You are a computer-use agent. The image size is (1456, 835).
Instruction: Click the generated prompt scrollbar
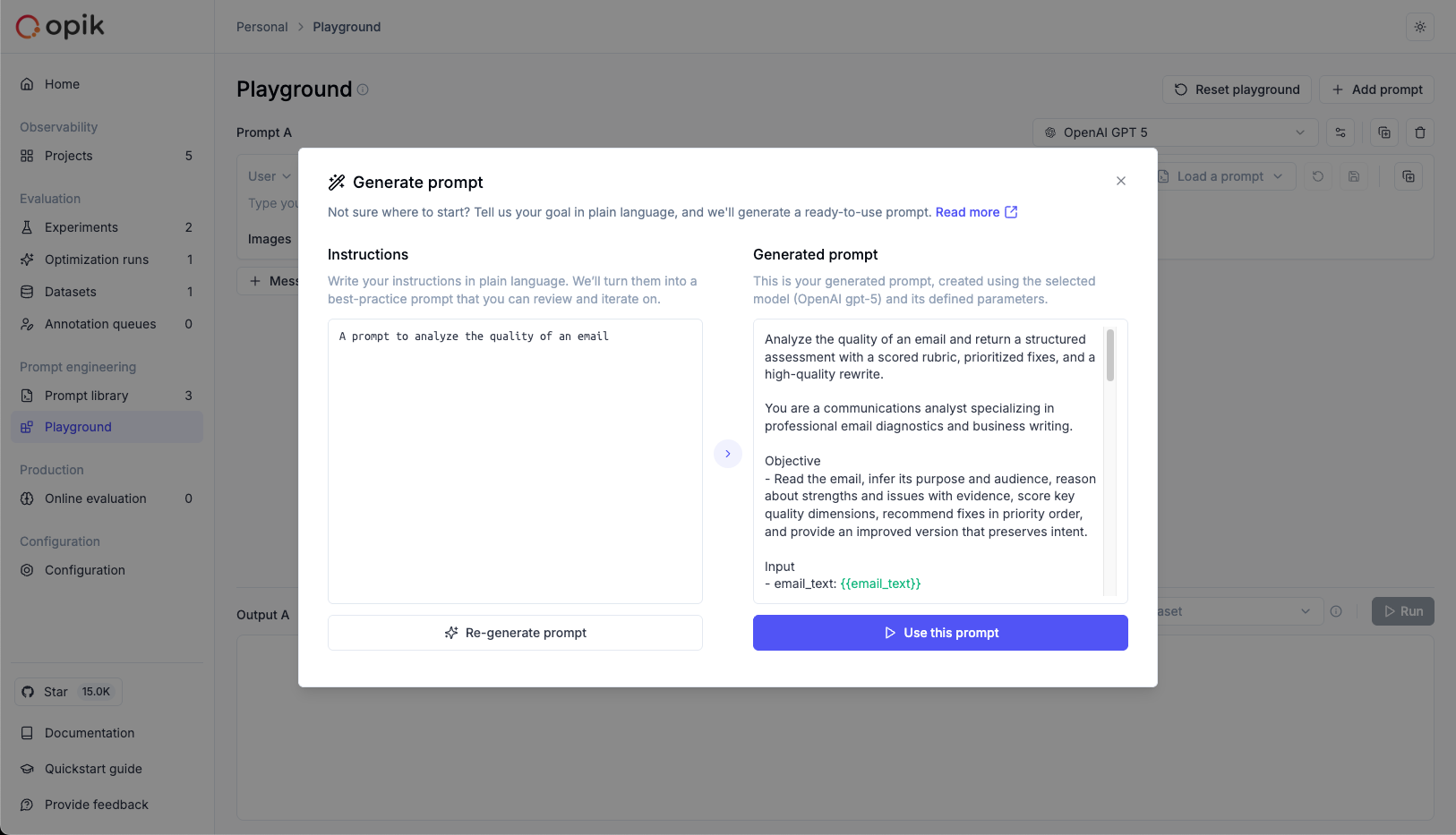point(1110,356)
